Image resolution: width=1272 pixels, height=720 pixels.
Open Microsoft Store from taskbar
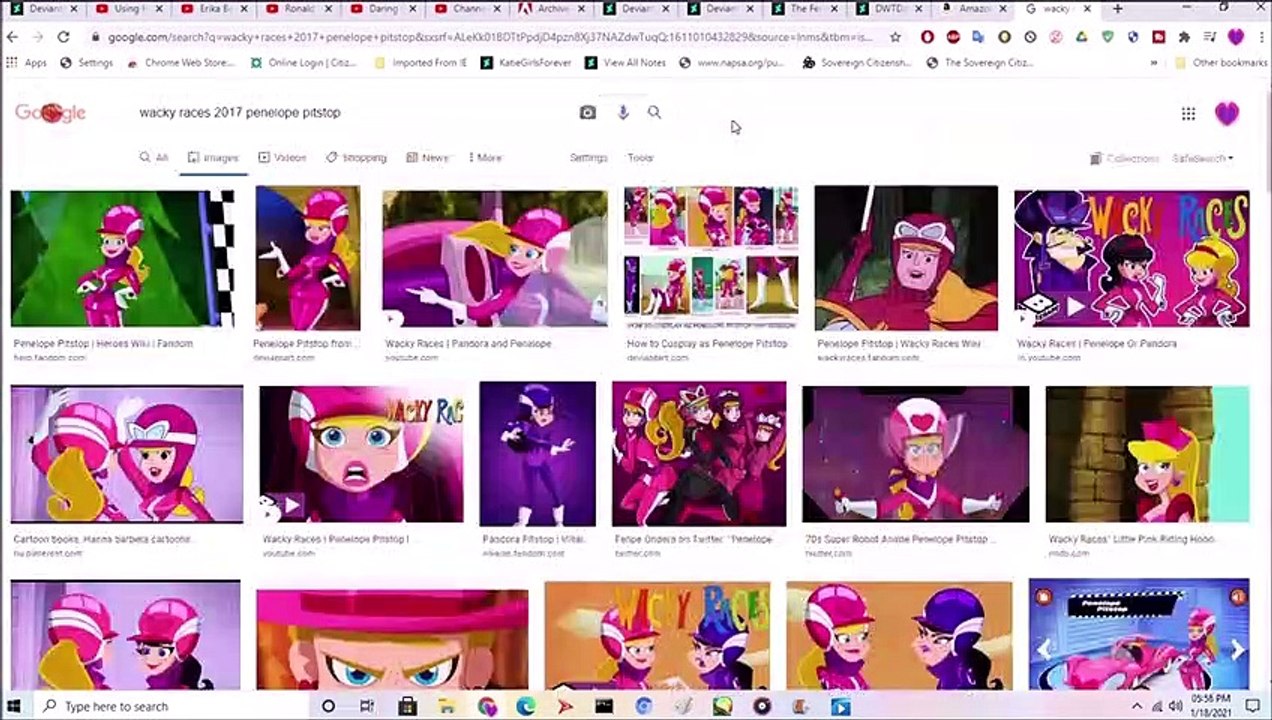[407, 706]
